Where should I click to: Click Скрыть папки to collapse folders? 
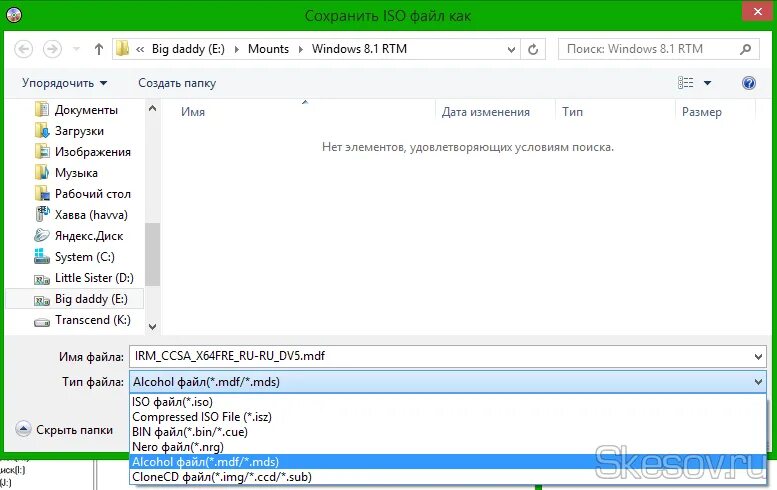pos(64,430)
